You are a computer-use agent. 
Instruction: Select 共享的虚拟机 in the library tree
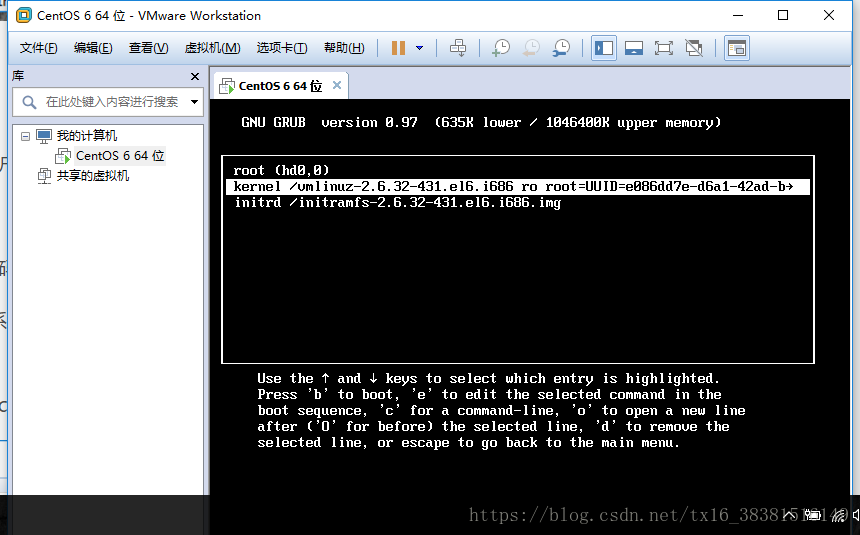[93, 176]
